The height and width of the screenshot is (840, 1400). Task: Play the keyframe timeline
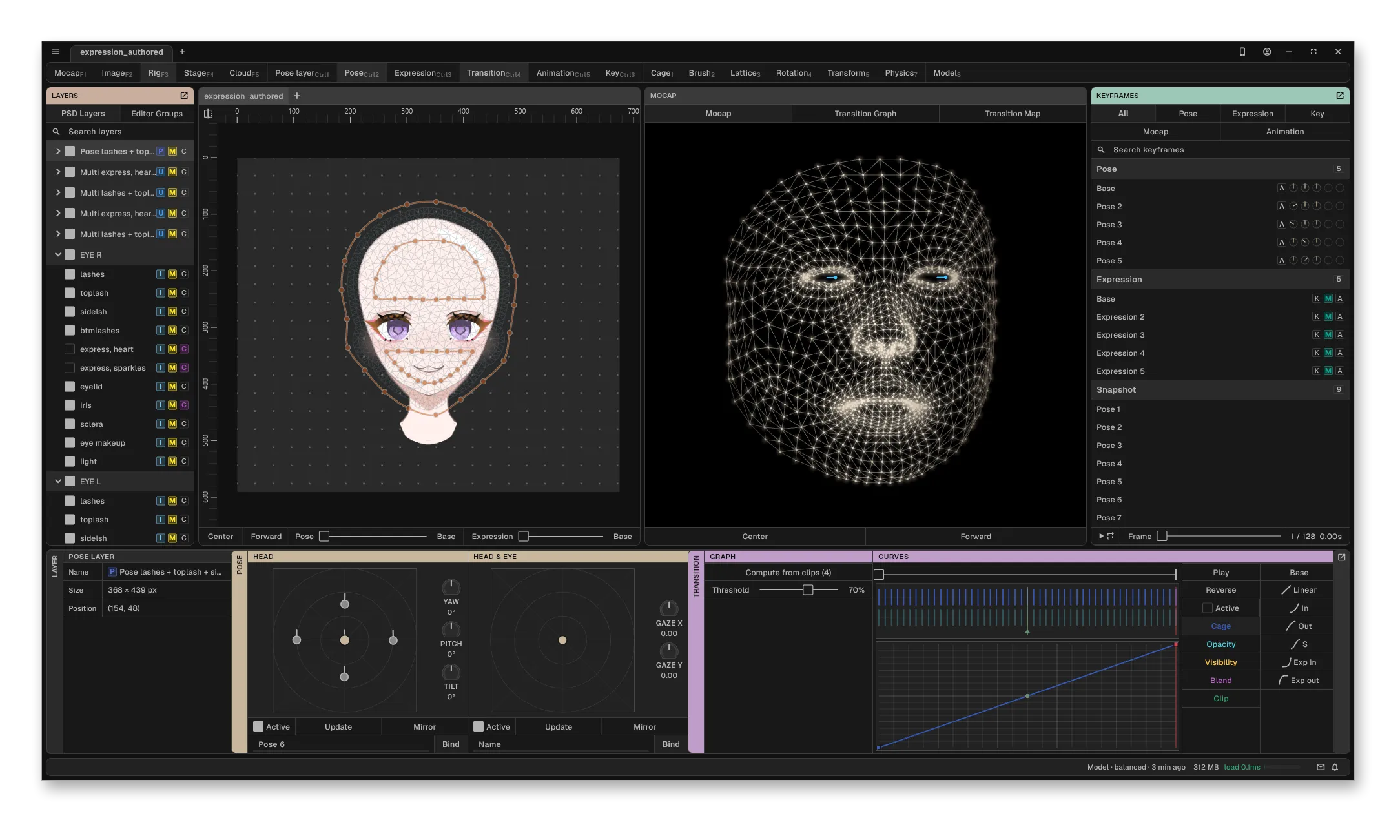click(1101, 536)
